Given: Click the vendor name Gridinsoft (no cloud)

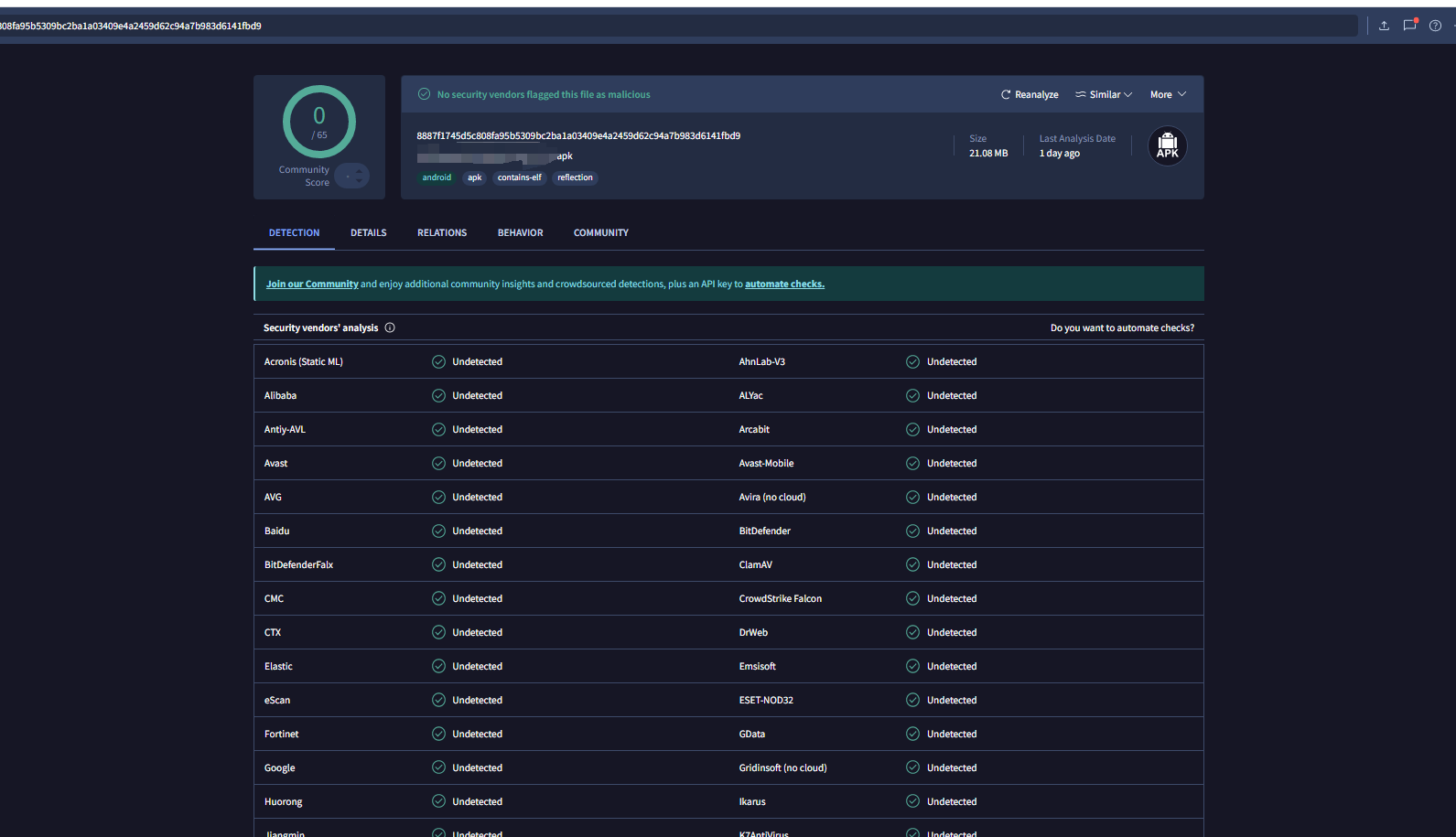Looking at the screenshot, I should click(x=782, y=767).
